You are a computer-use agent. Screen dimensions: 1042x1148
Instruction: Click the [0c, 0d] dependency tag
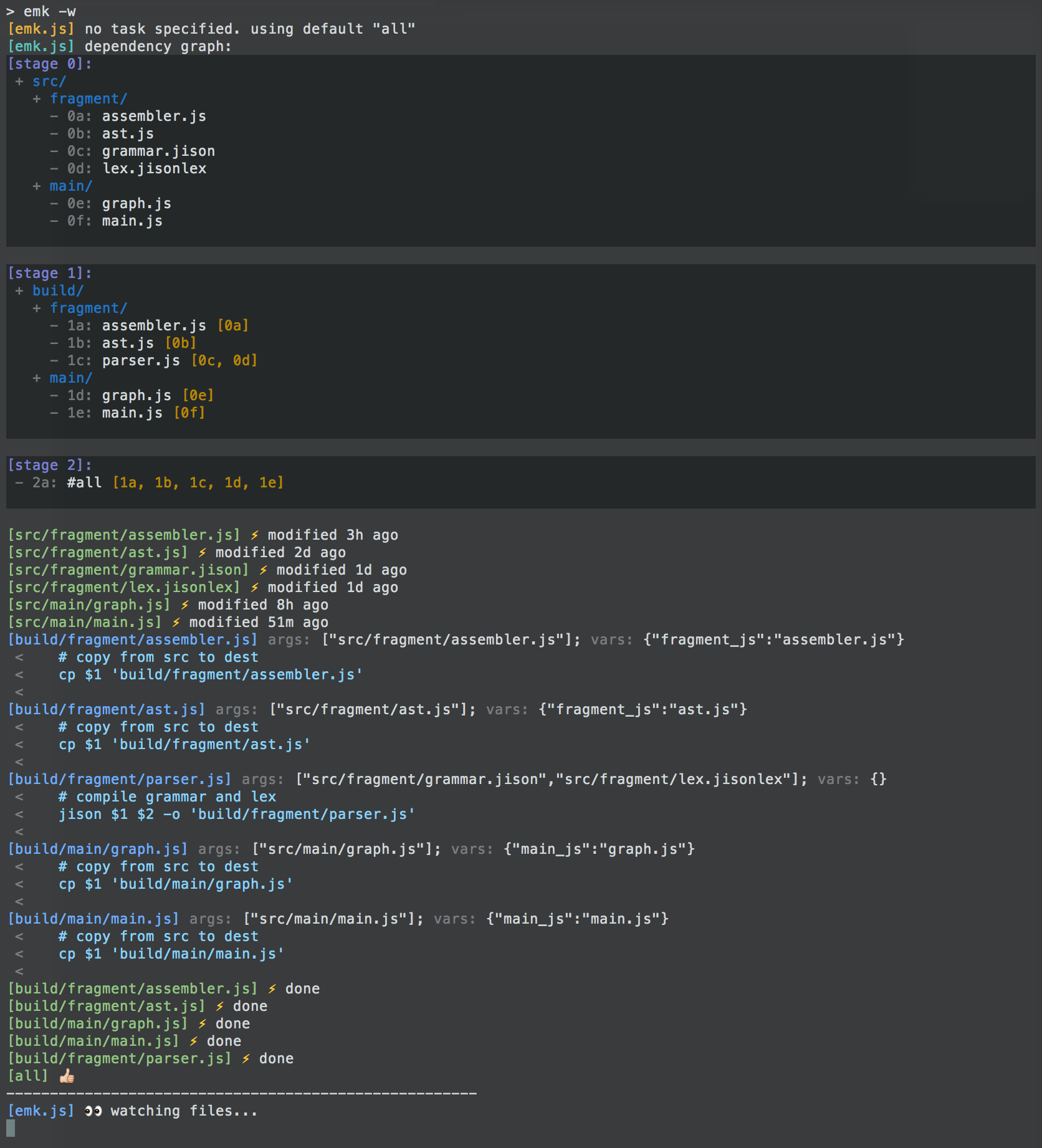(224, 361)
